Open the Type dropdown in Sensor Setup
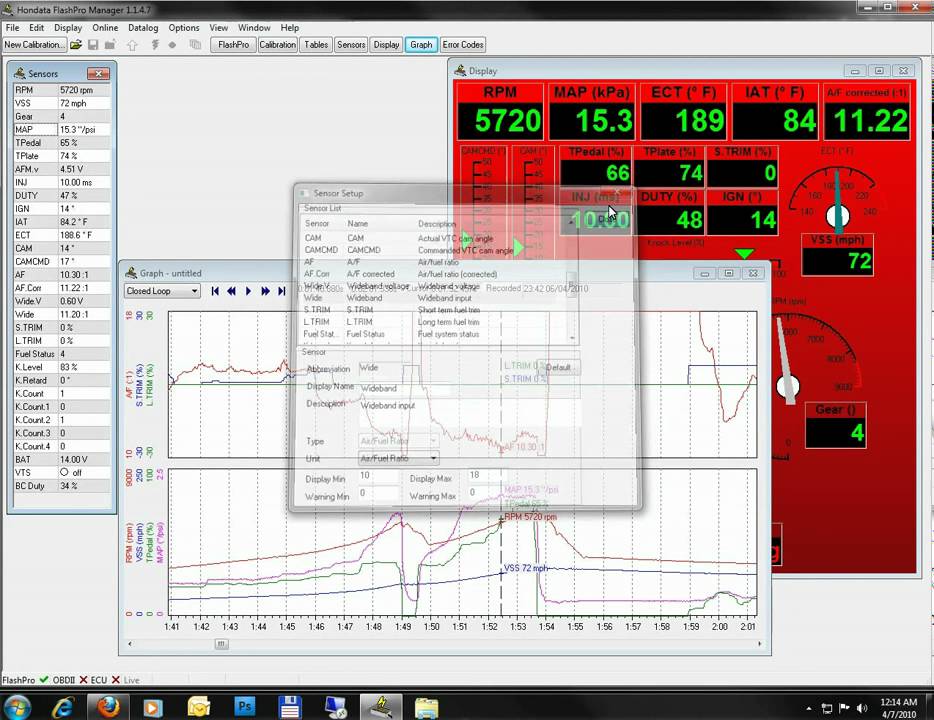The height and width of the screenshot is (720, 934). (399, 441)
